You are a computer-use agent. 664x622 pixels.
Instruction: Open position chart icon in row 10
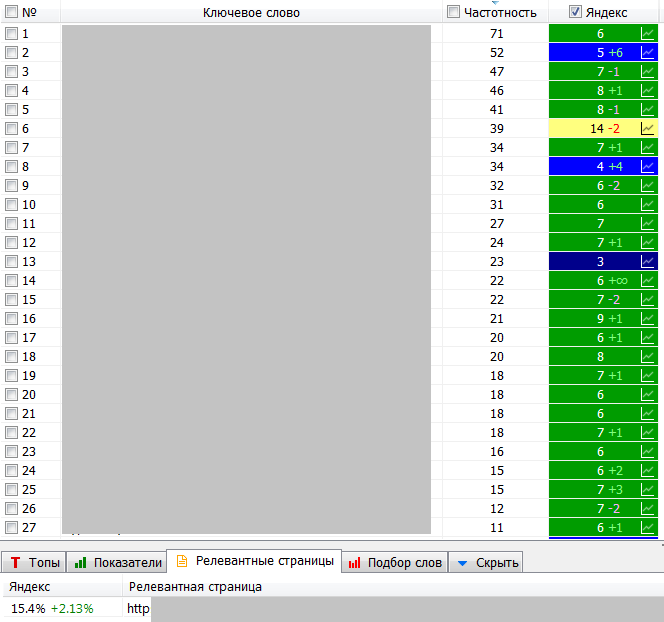coord(647,205)
